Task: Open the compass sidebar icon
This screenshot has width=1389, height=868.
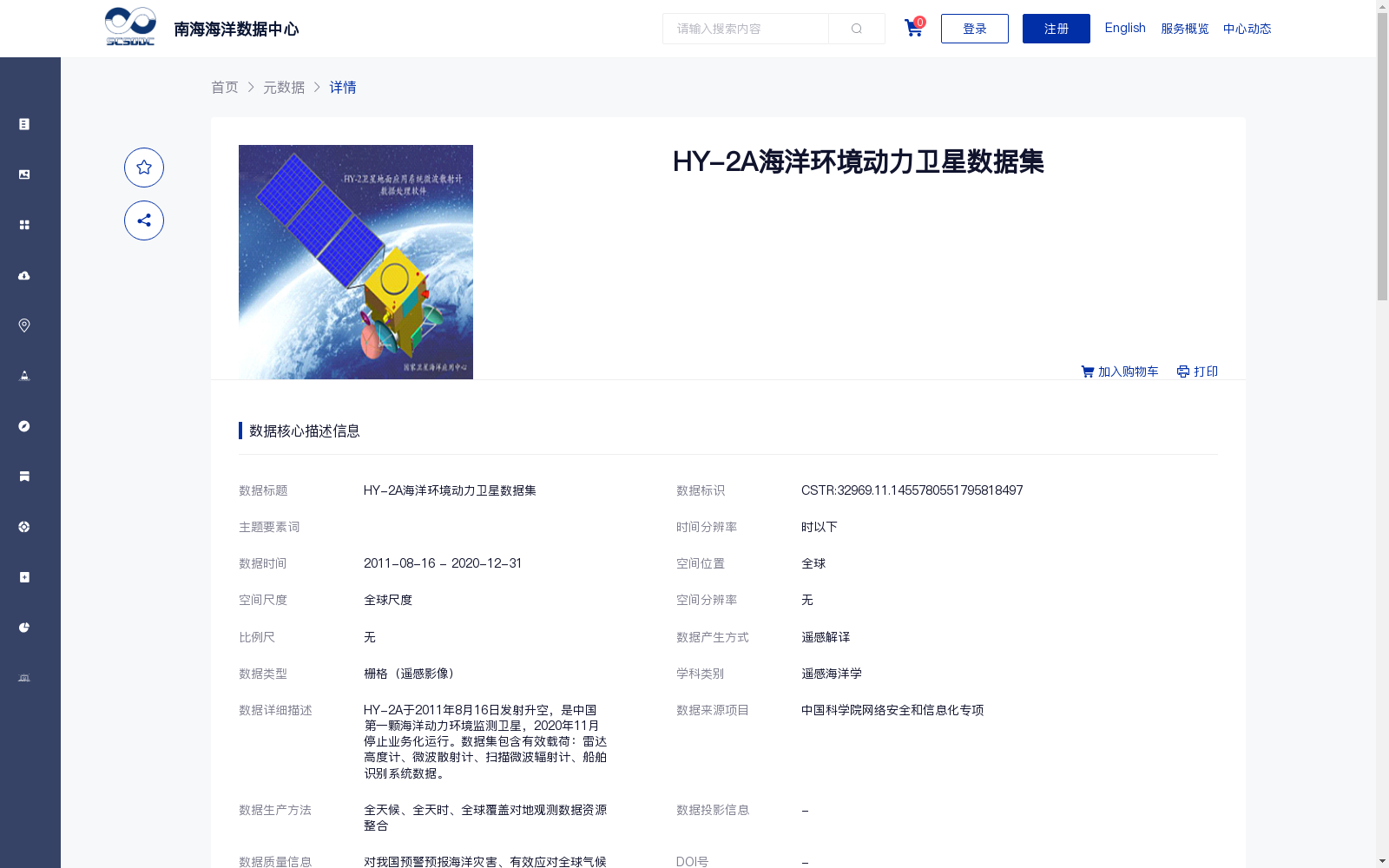Action: pos(24,426)
